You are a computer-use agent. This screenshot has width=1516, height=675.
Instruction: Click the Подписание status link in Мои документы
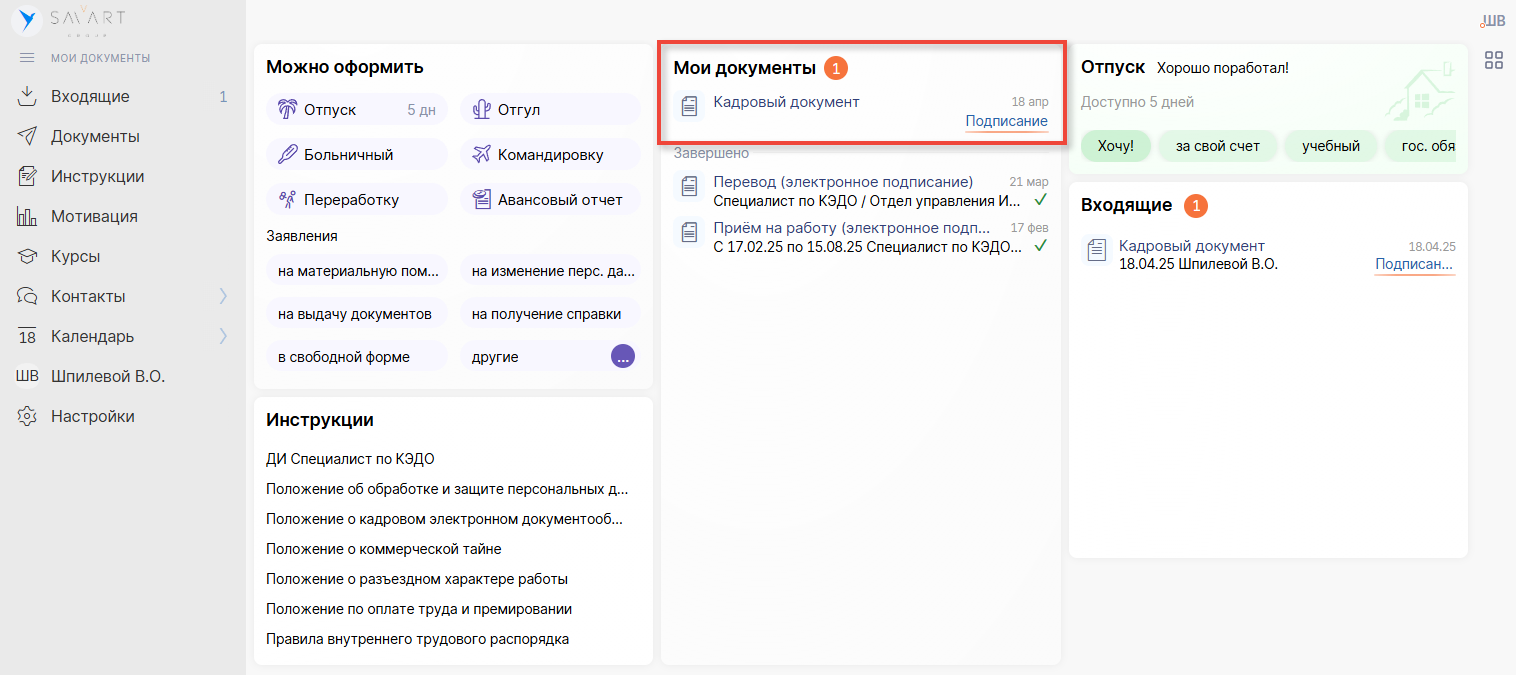(1006, 121)
